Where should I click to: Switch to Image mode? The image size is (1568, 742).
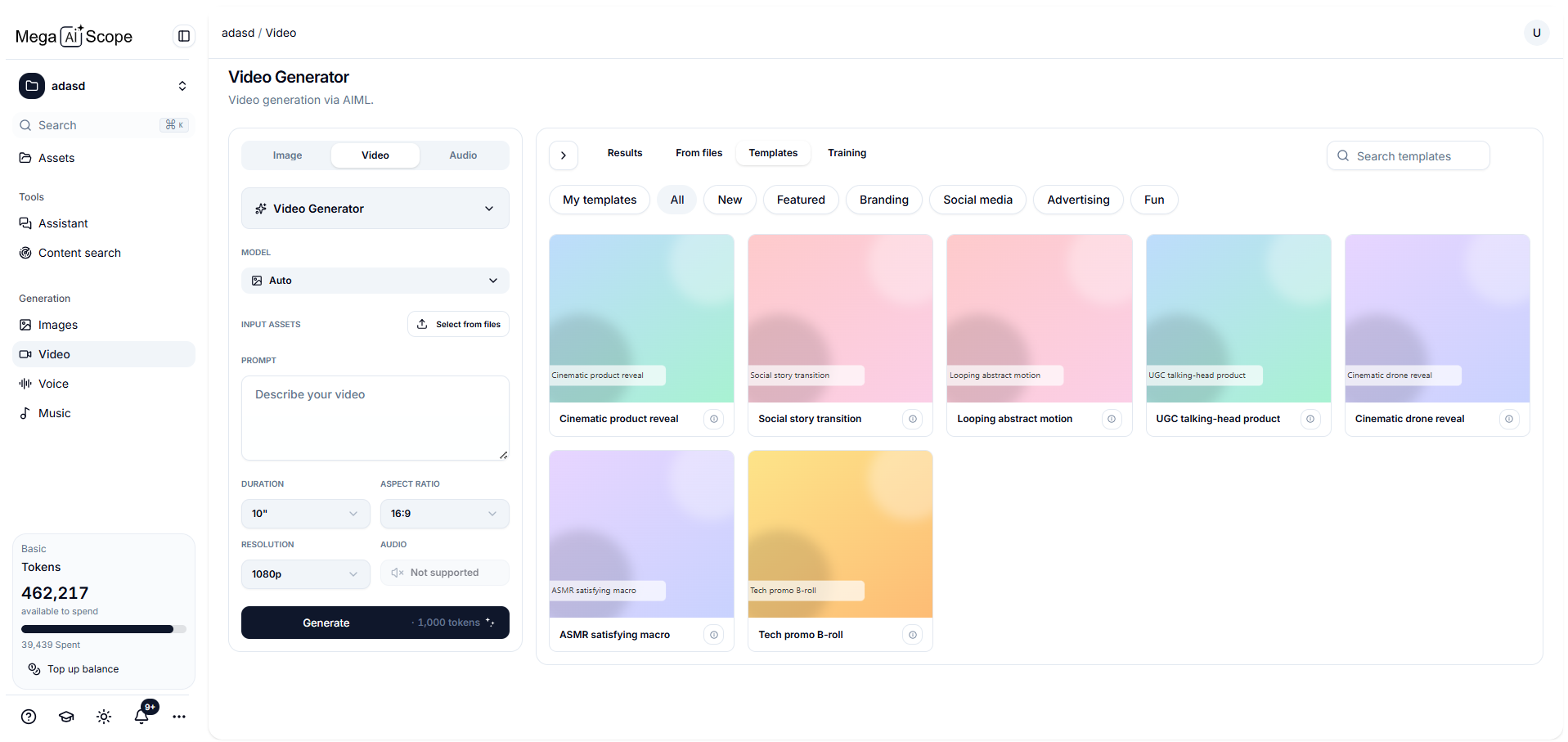click(287, 155)
